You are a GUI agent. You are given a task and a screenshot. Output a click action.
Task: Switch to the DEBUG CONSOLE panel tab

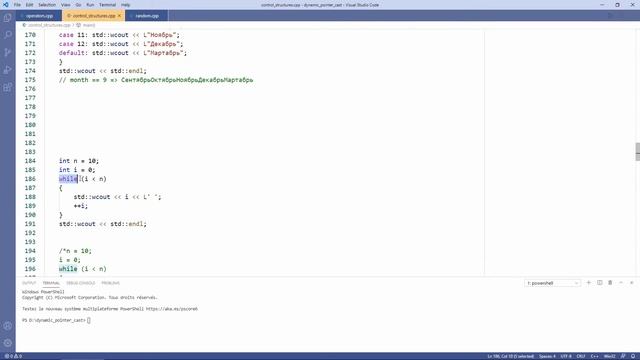(x=80, y=283)
